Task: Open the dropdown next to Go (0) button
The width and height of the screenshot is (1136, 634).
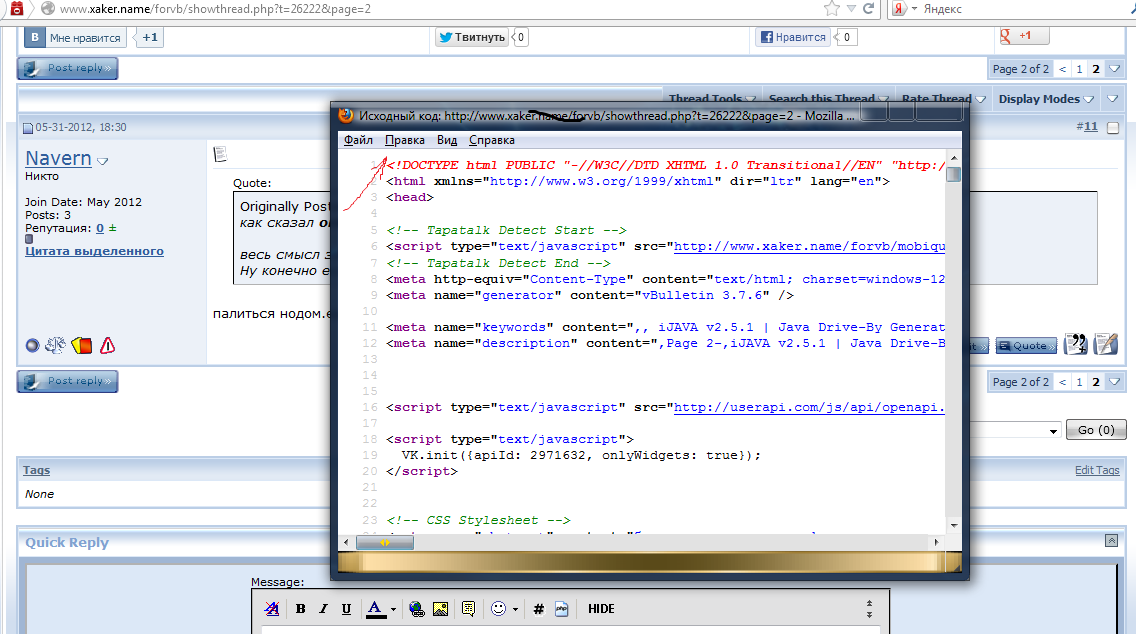Action: point(1053,430)
